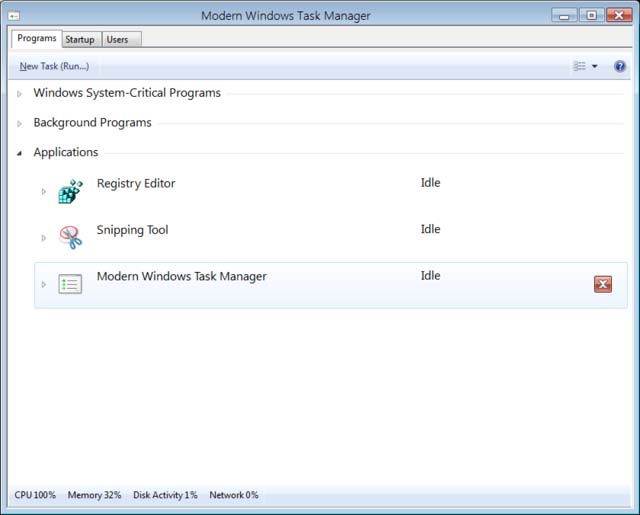The width and height of the screenshot is (640, 515).
Task: Click the Modern Windows Task Manager list icon
Action: click(70, 285)
